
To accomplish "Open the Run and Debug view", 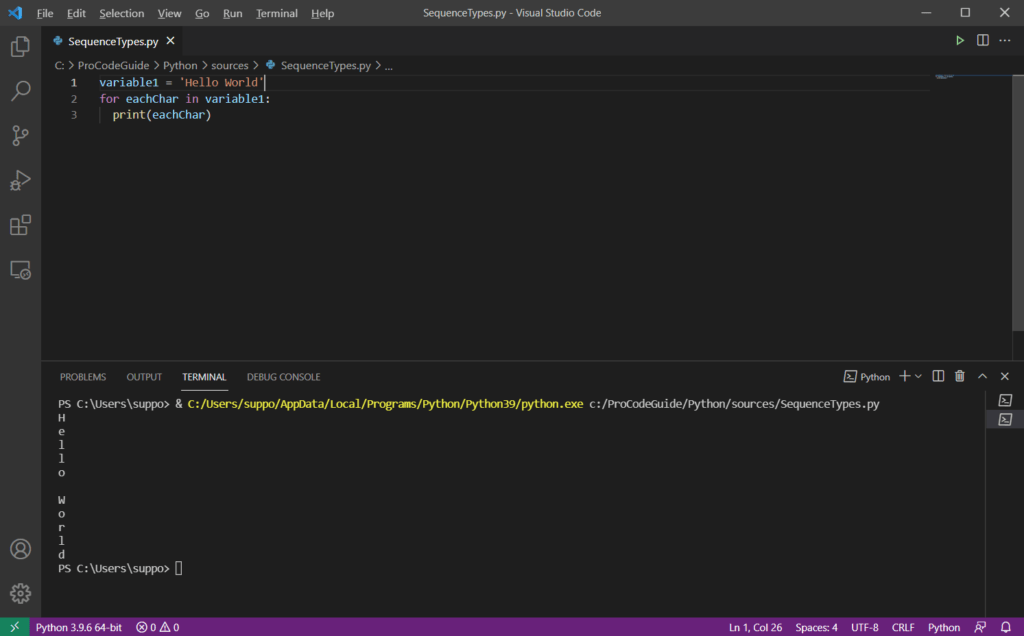I will tap(20, 180).
